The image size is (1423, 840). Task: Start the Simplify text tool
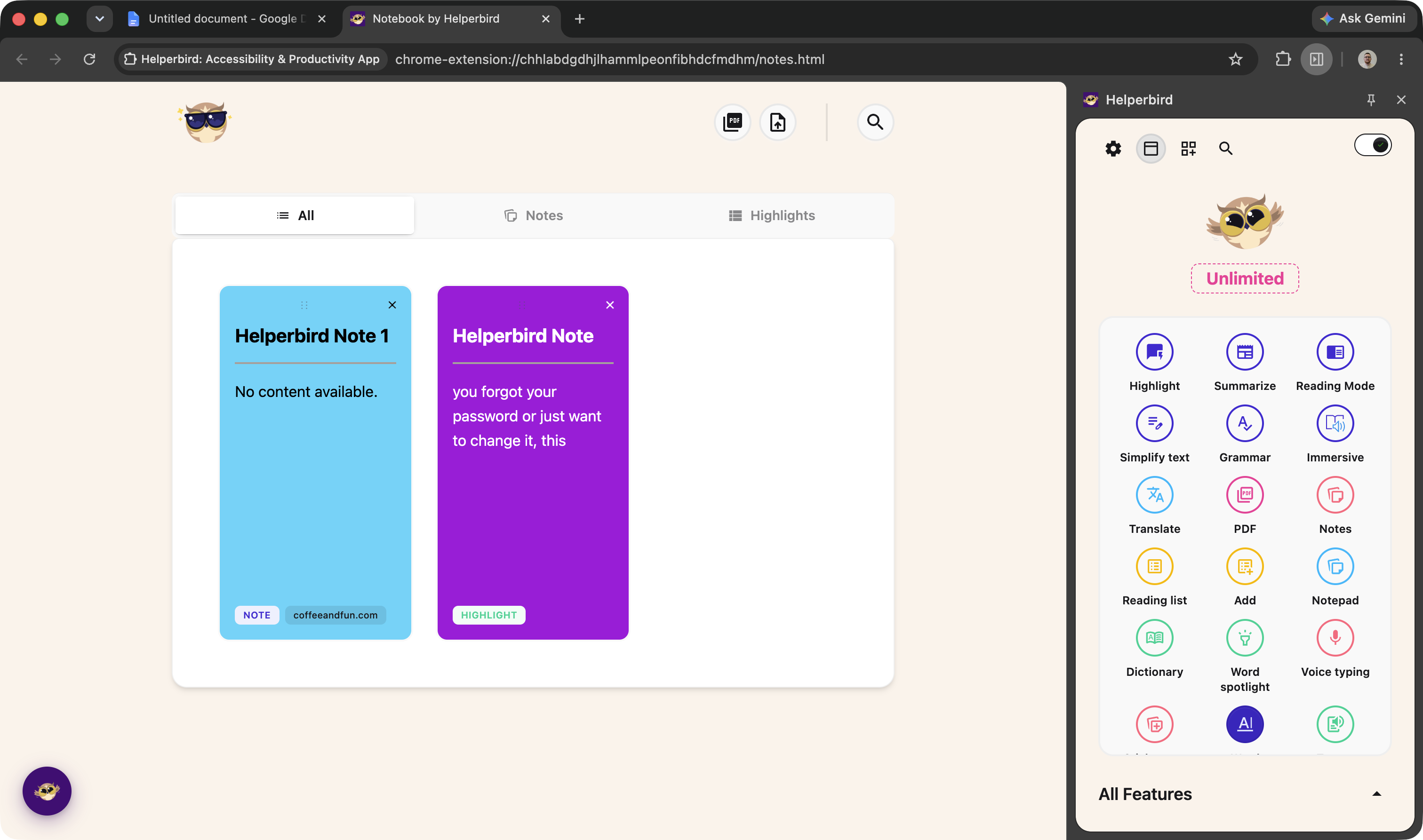point(1154,423)
